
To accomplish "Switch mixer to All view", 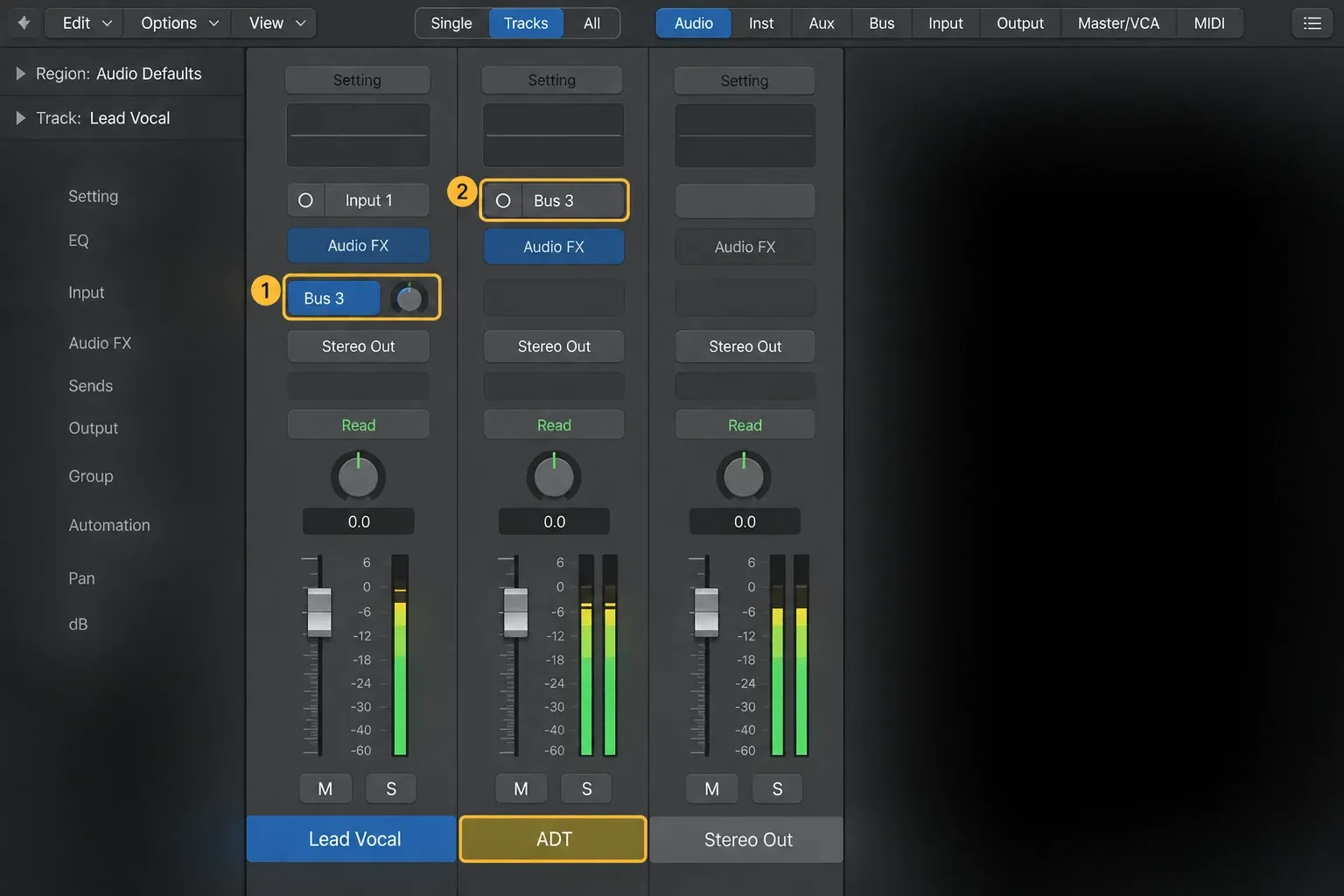I will [591, 23].
